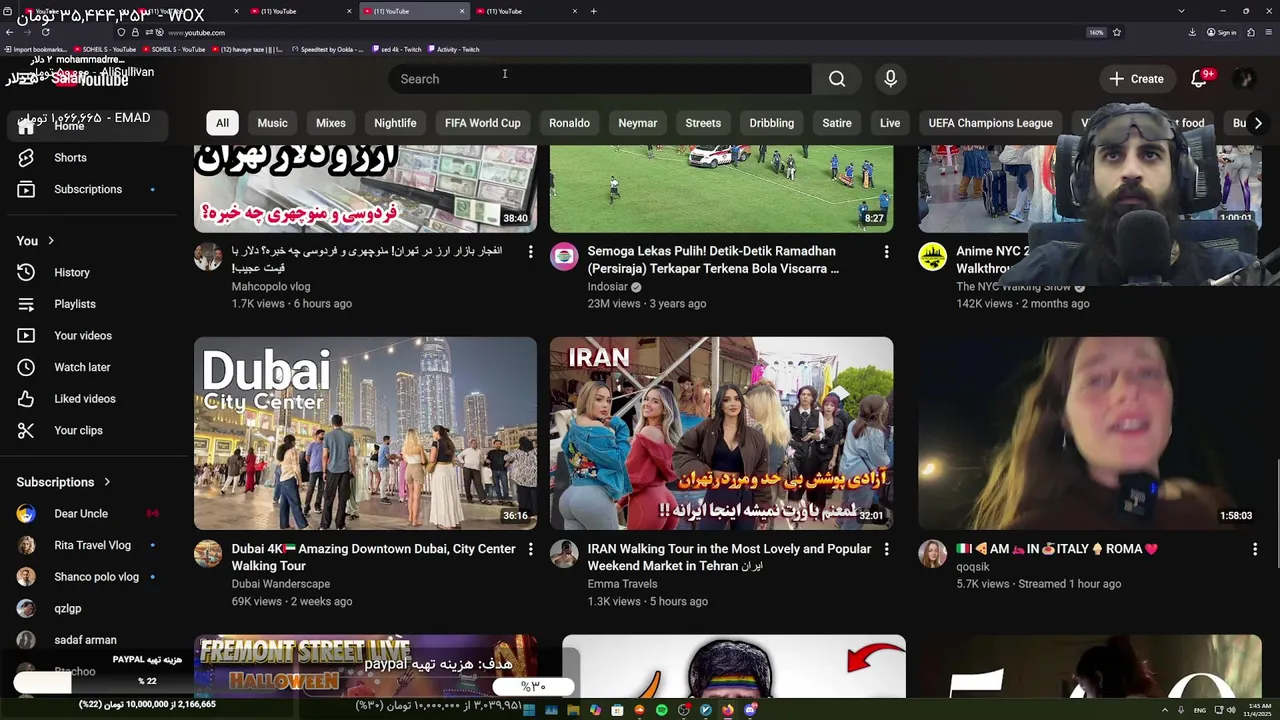This screenshot has height=720, width=1280.
Task: Open Discord from the taskbar
Action: pos(750,710)
